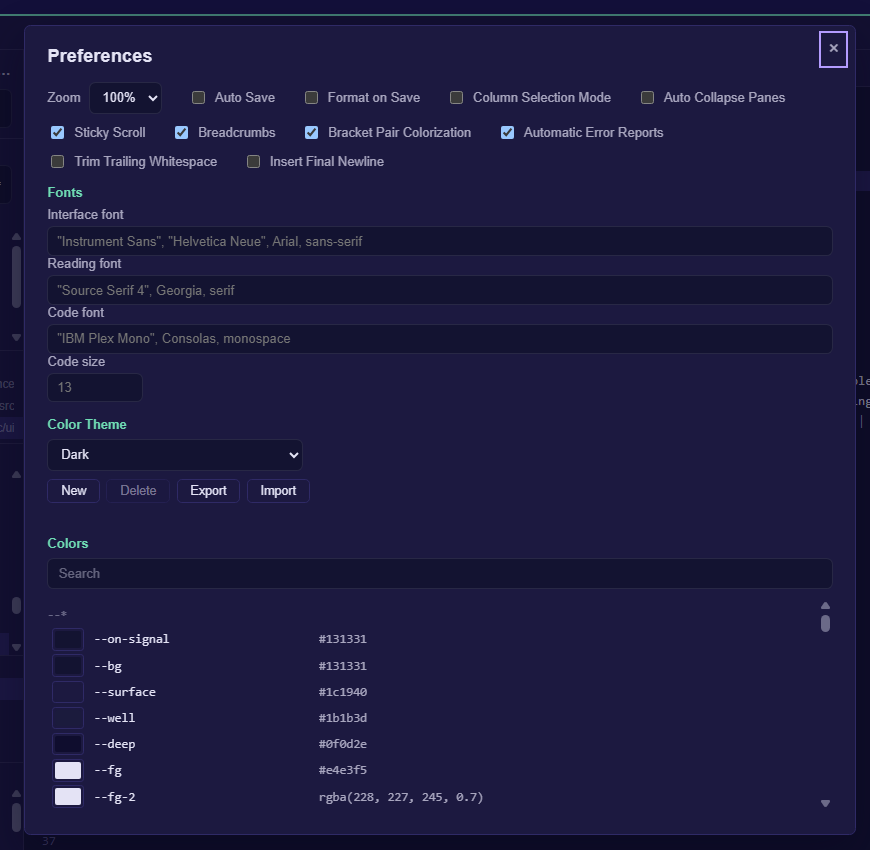Click the --* group header
The image size is (870, 850).
tap(57, 614)
